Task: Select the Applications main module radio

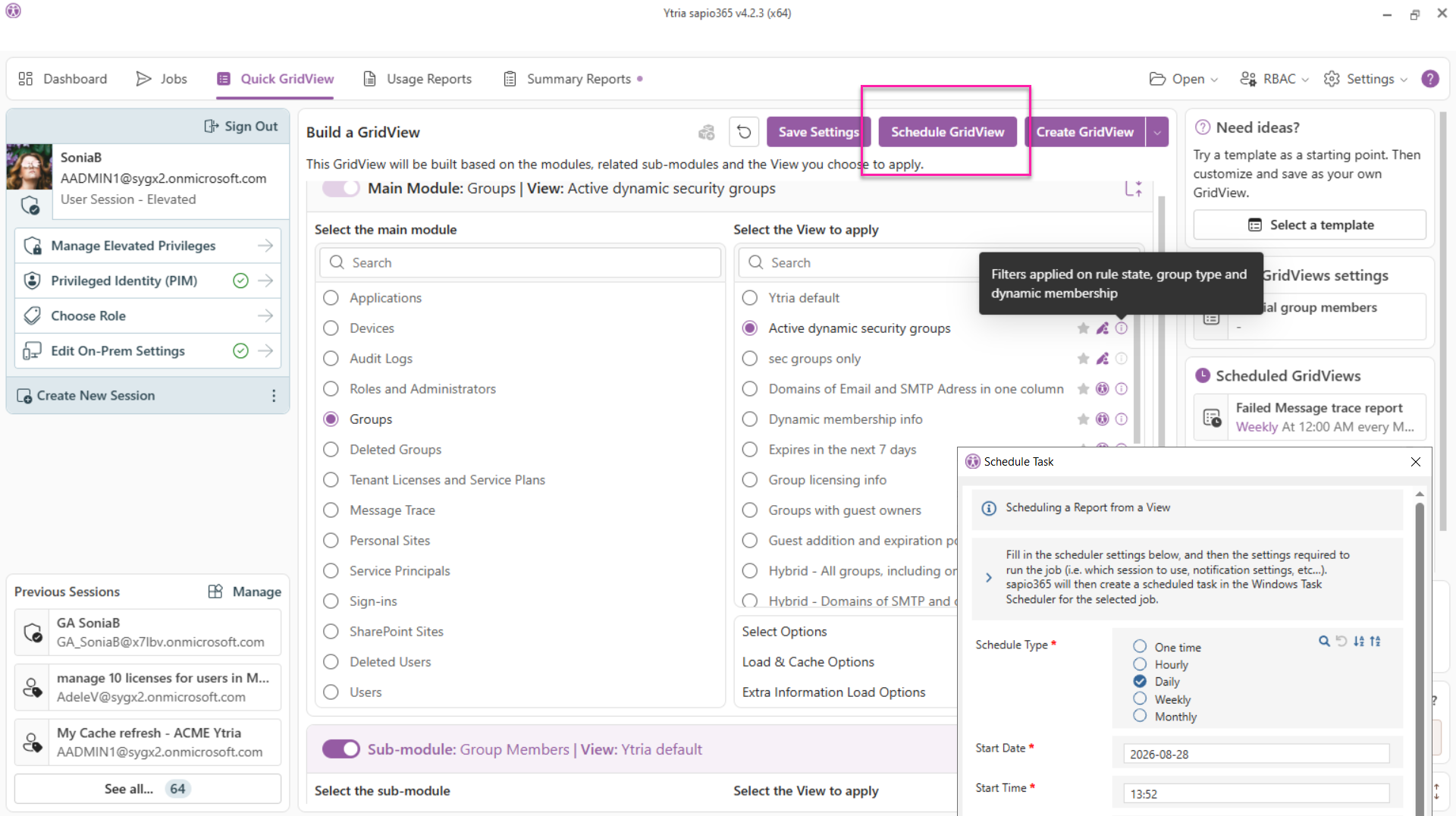Action: pyautogui.click(x=331, y=298)
